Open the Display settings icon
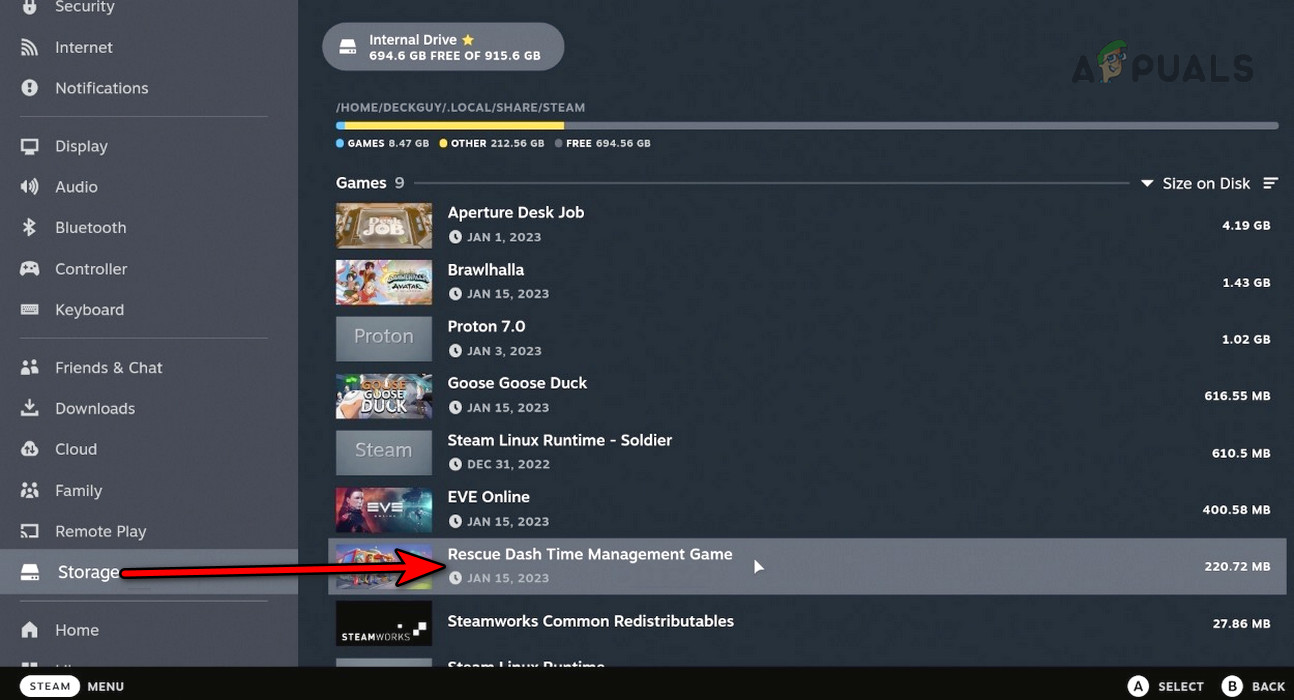Screen dimensions: 1294x700 click(28, 146)
